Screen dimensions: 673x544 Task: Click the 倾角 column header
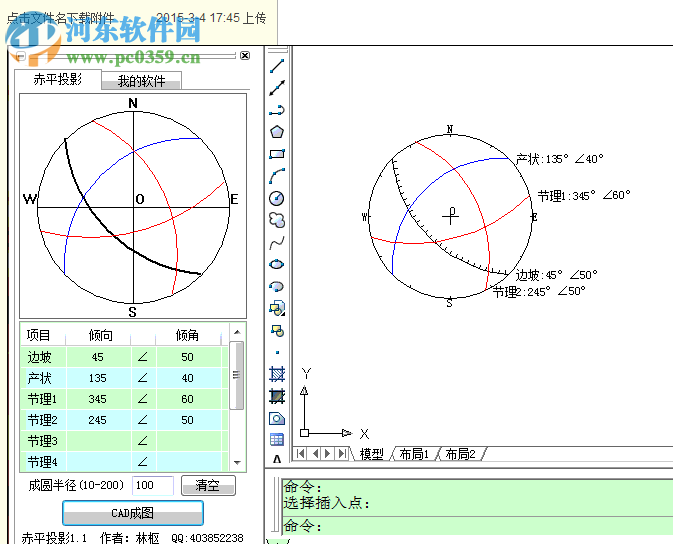[x=188, y=335]
